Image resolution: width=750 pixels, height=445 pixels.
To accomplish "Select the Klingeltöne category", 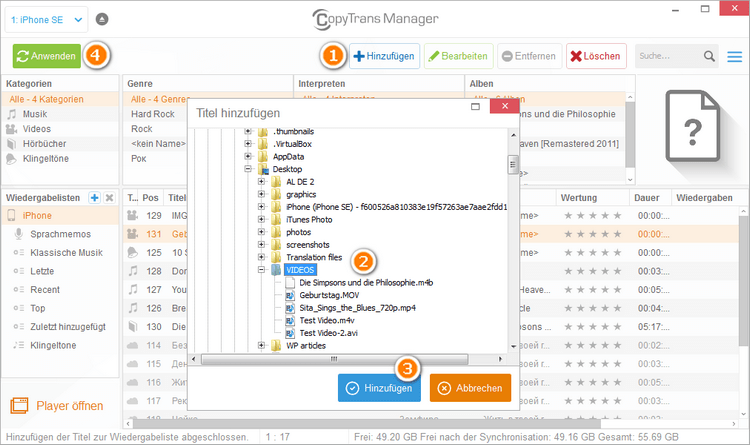I will click(60, 158).
